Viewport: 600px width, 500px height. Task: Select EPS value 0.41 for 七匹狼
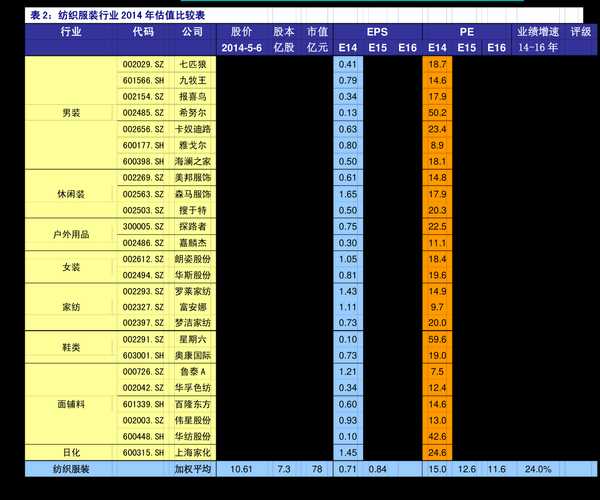tap(348, 64)
